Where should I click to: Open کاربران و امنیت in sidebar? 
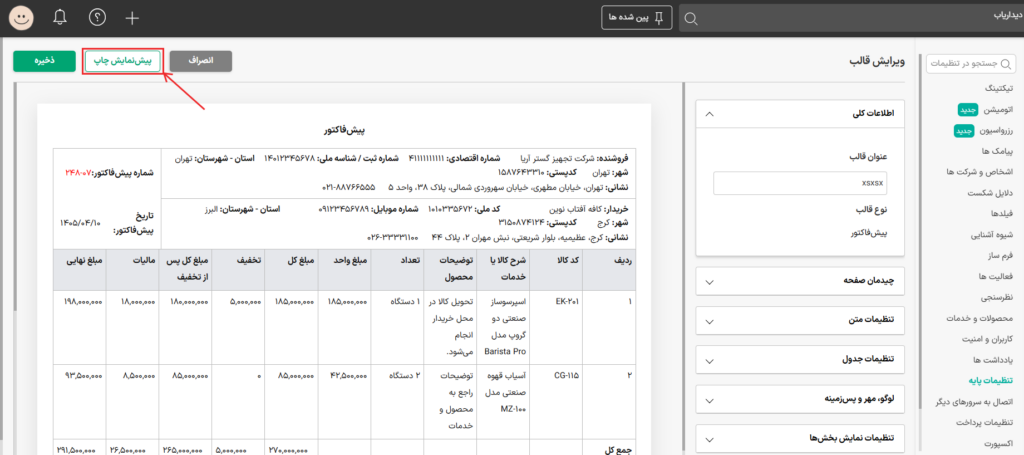point(986,339)
